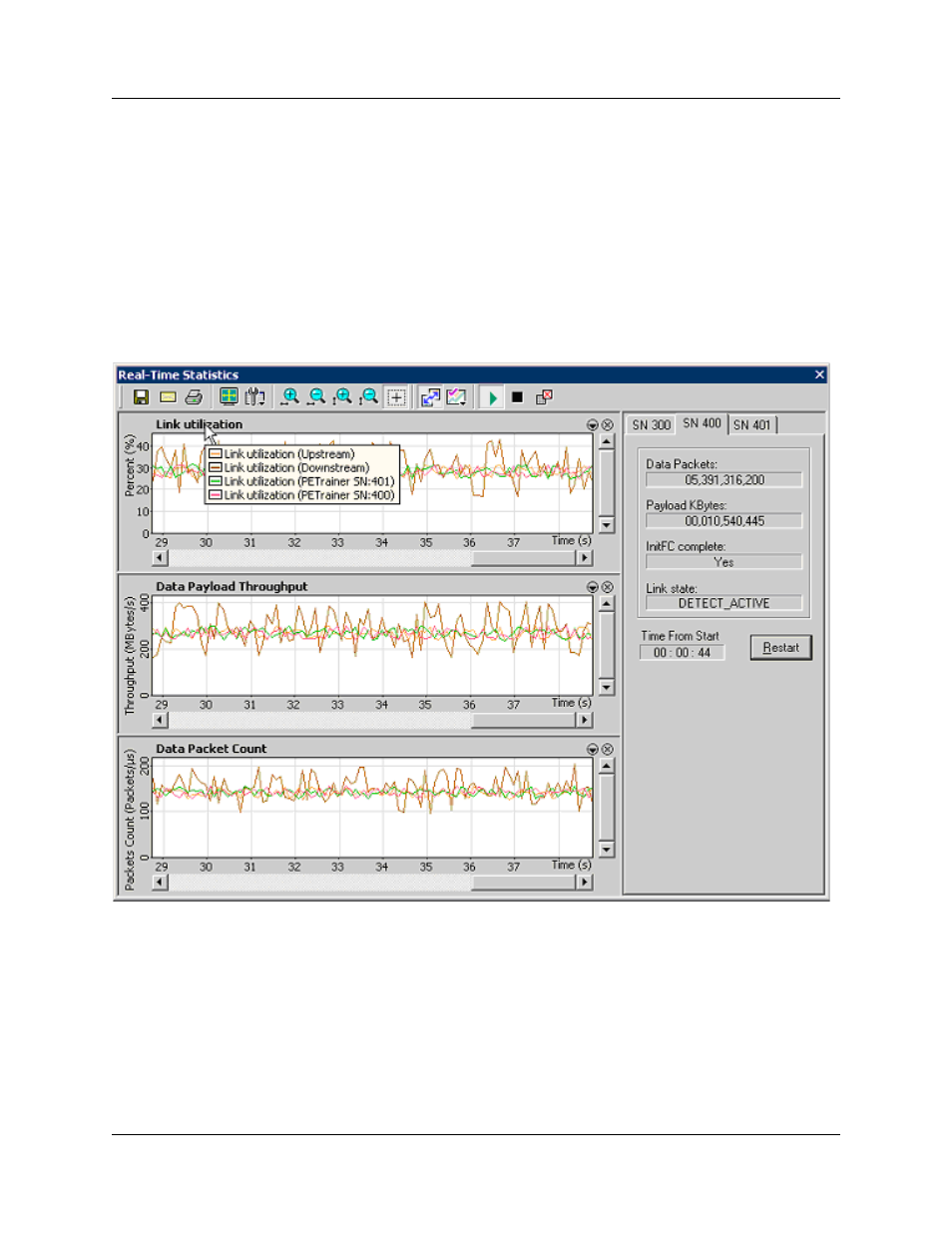Close the Link utilization graph
The height and width of the screenshot is (1233, 952).
(x=607, y=425)
